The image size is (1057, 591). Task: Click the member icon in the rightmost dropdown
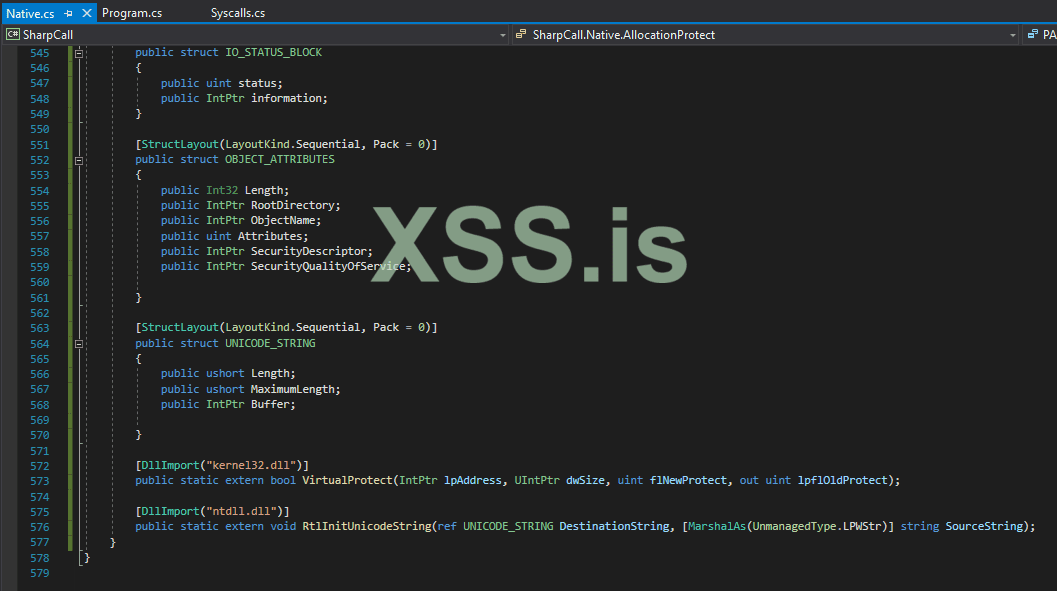coord(1033,34)
